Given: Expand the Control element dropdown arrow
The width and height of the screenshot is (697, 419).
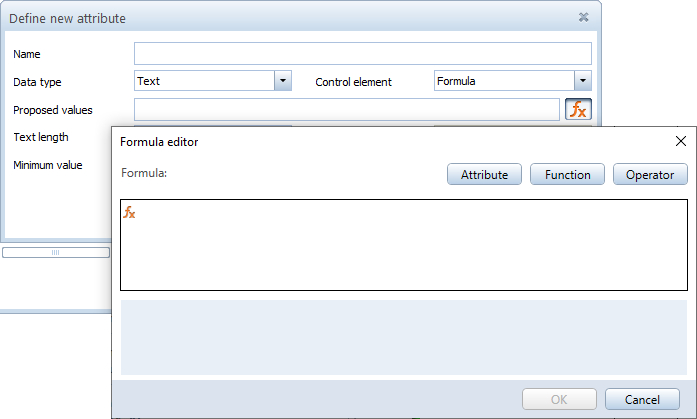Looking at the screenshot, I should [x=583, y=82].
